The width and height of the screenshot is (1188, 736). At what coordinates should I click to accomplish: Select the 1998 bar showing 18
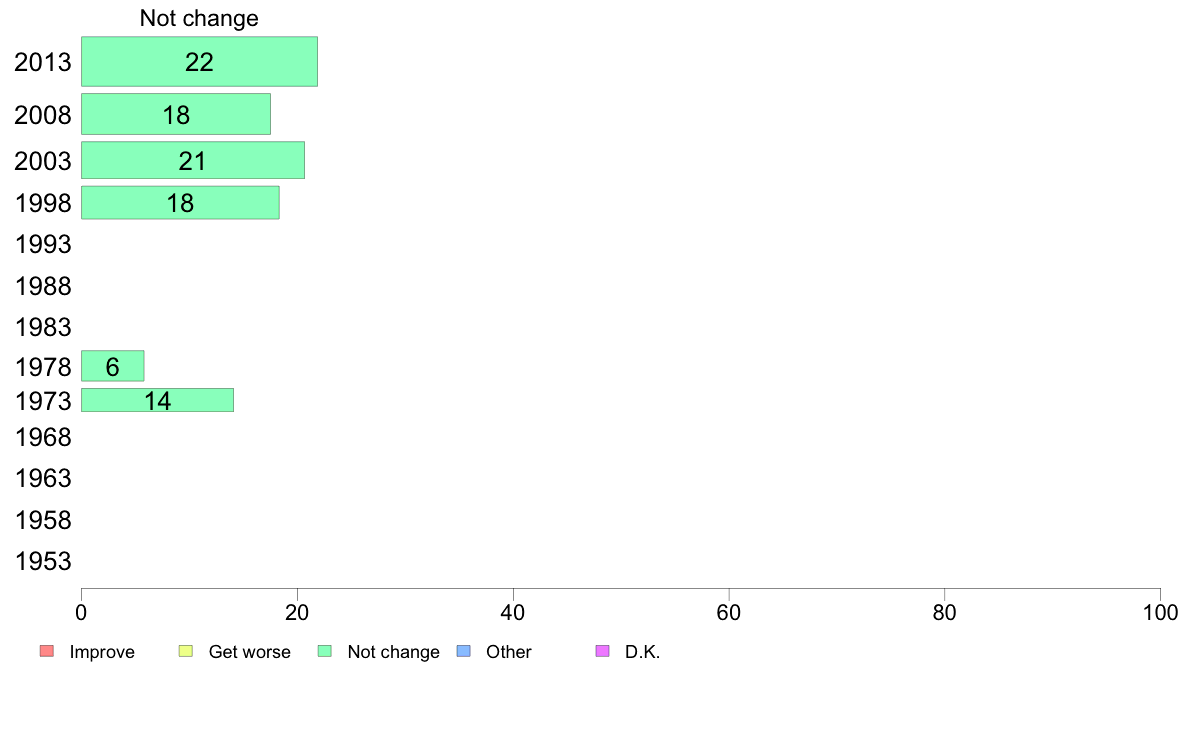[x=180, y=203]
